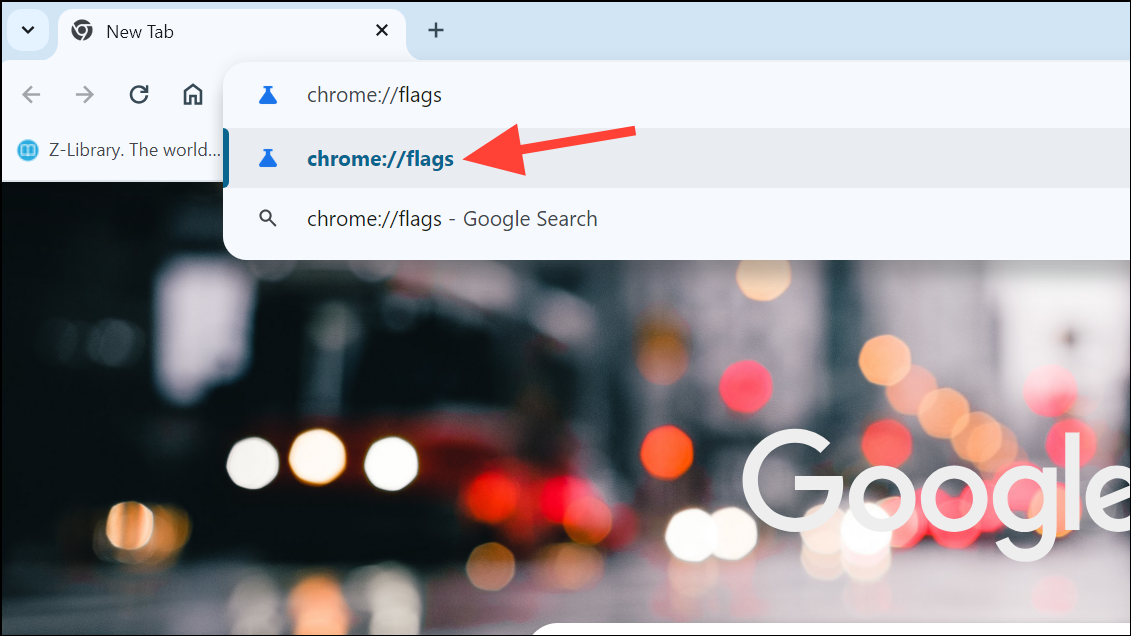The width and height of the screenshot is (1131, 636).
Task: Click the magnifier icon in search suggestion
Action: [x=268, y=218]
